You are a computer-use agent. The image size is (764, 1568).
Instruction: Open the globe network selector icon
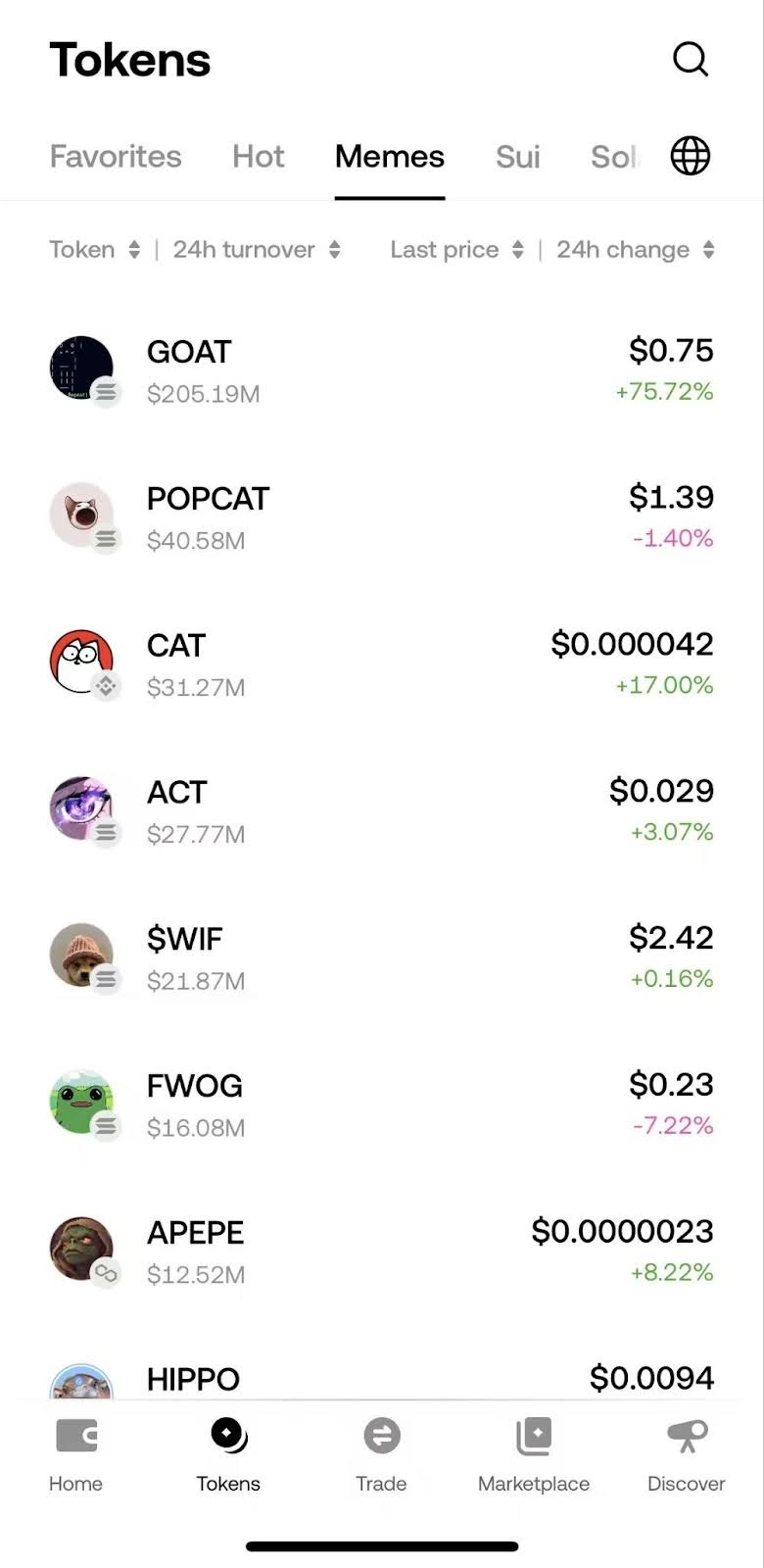(690, 156)
